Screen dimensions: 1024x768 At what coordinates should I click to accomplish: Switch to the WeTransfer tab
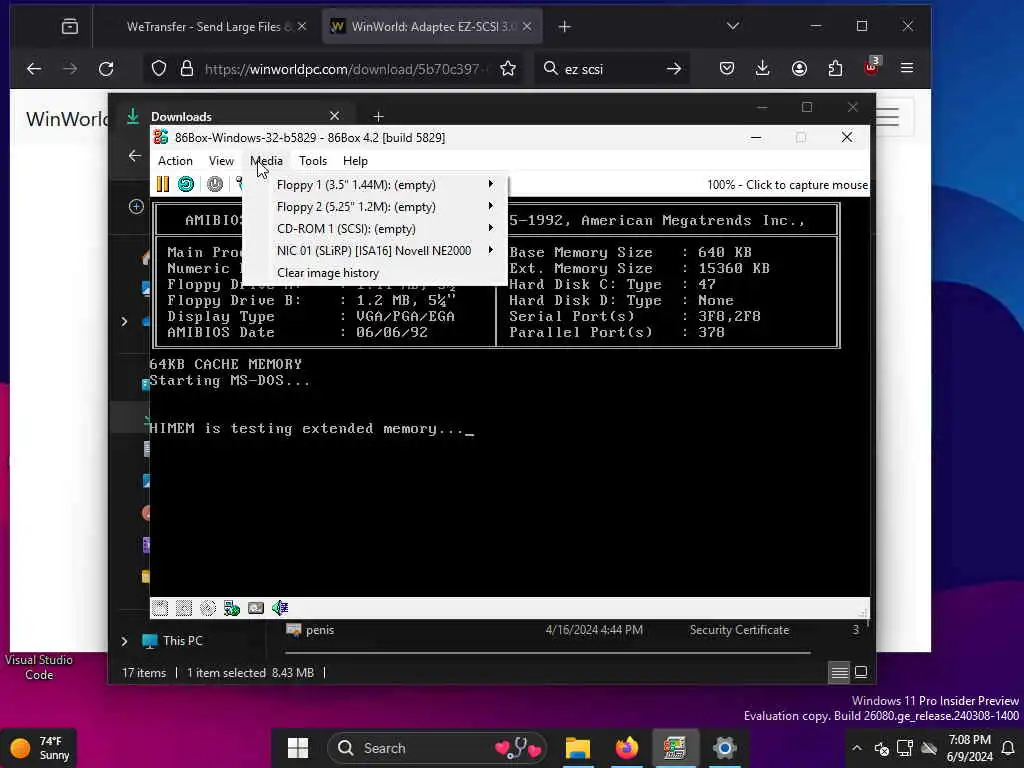(x=206, y=27)
